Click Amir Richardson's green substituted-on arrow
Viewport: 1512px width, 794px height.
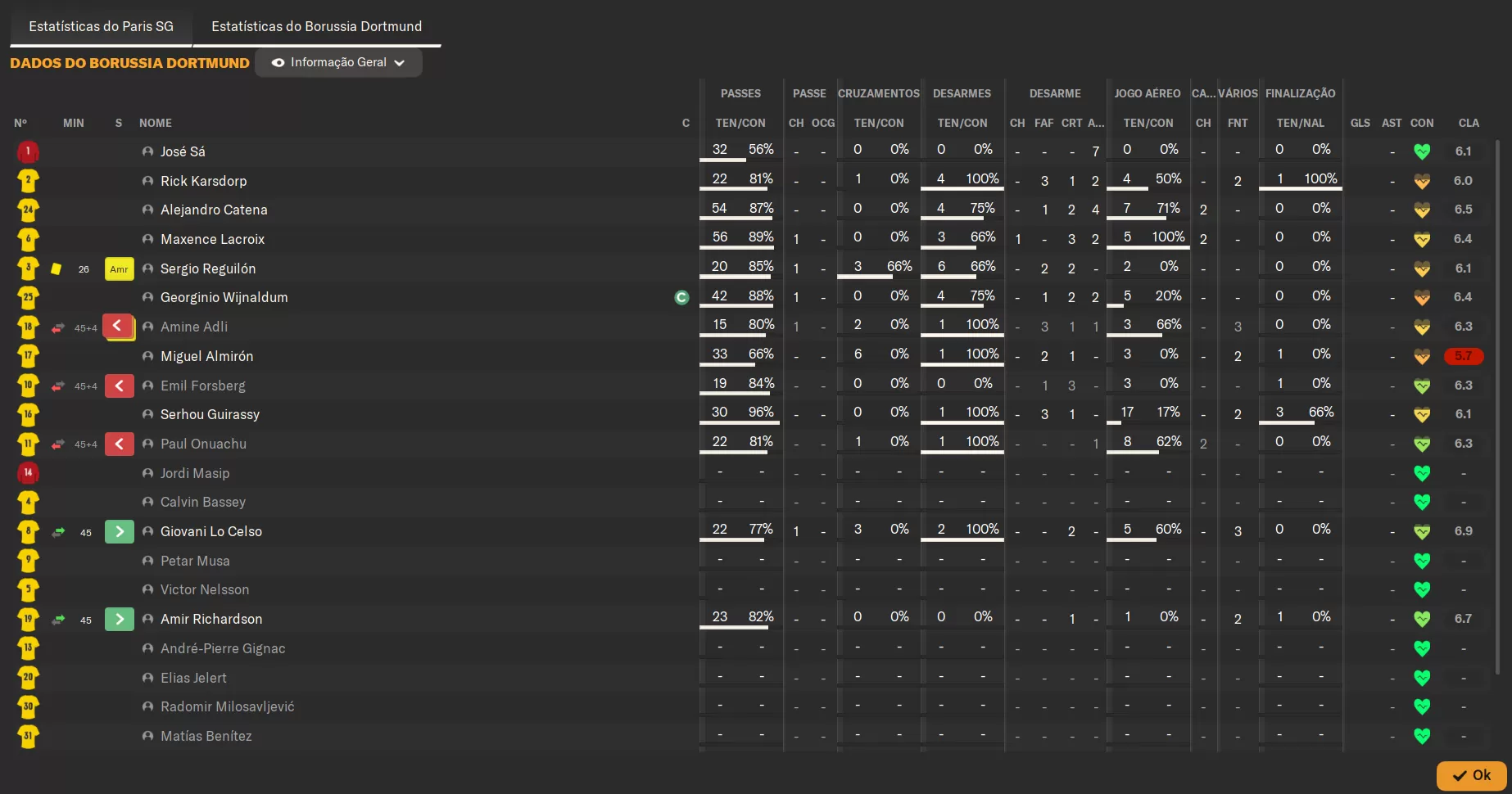click(119, 619)
